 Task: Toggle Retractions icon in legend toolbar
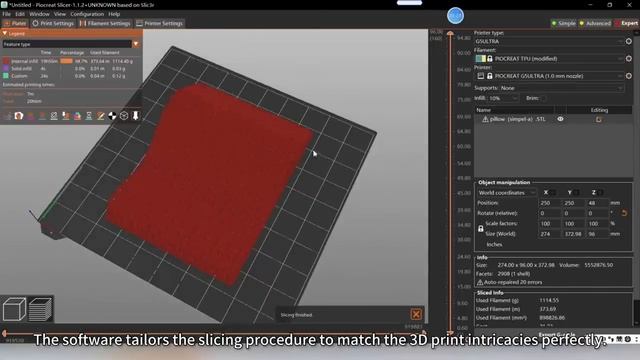pos(31,116)
